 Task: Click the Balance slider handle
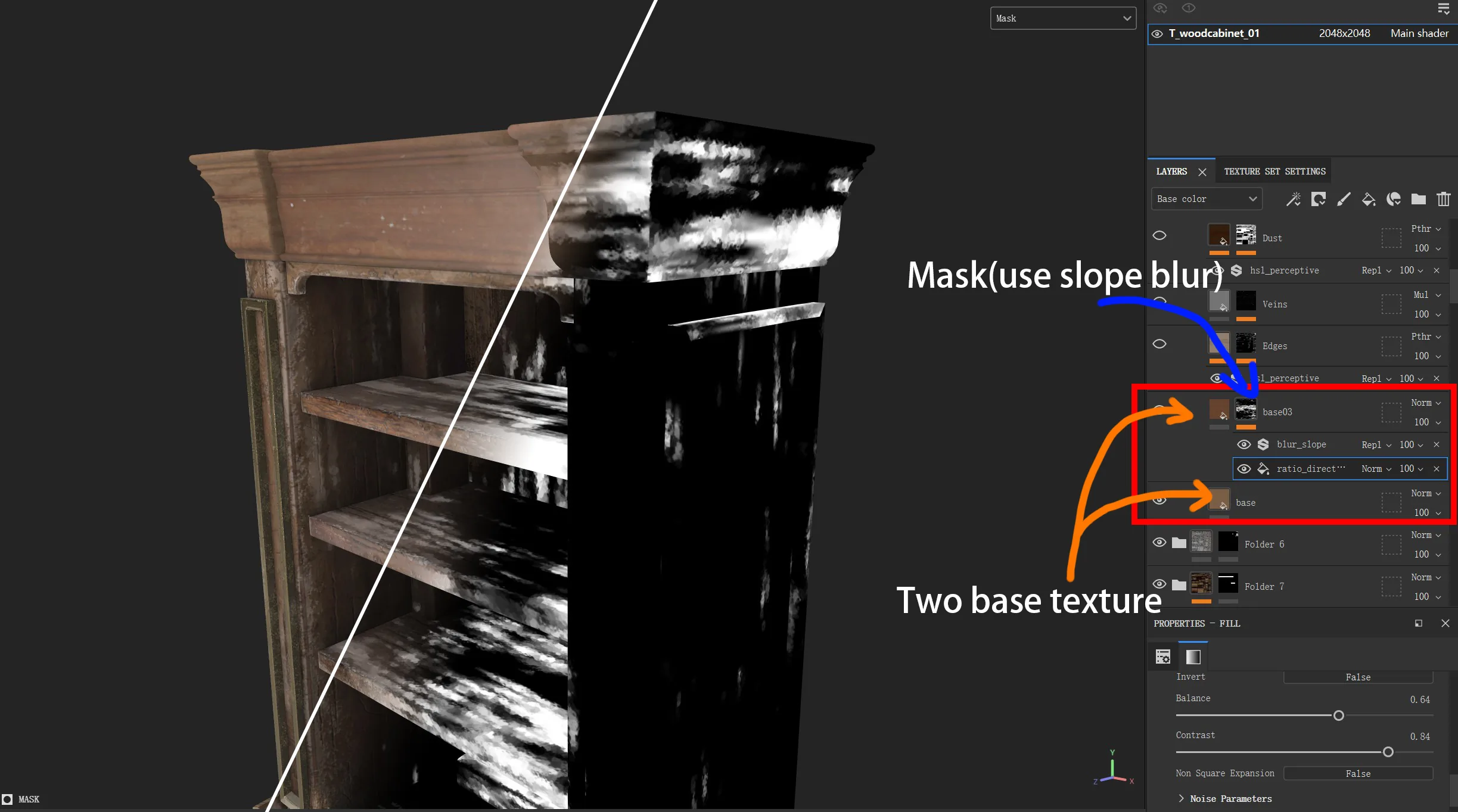1338,715
